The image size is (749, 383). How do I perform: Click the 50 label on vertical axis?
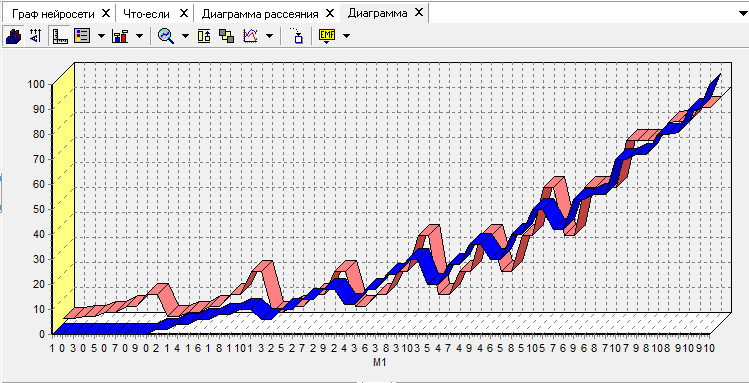pyautogui.click(x=39, y=209)
